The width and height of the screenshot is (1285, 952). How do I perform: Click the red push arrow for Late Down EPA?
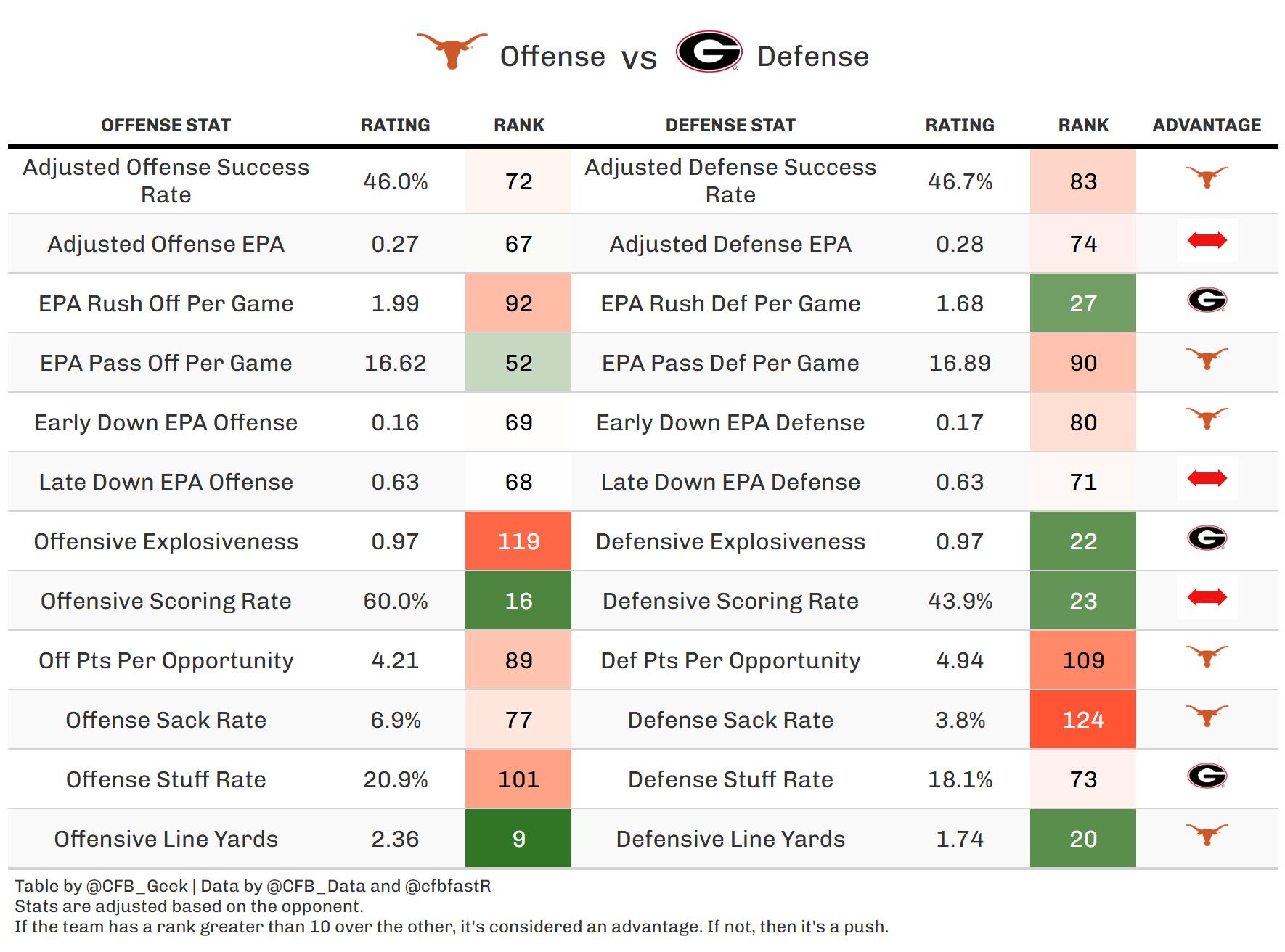[x=1207, y=478]
